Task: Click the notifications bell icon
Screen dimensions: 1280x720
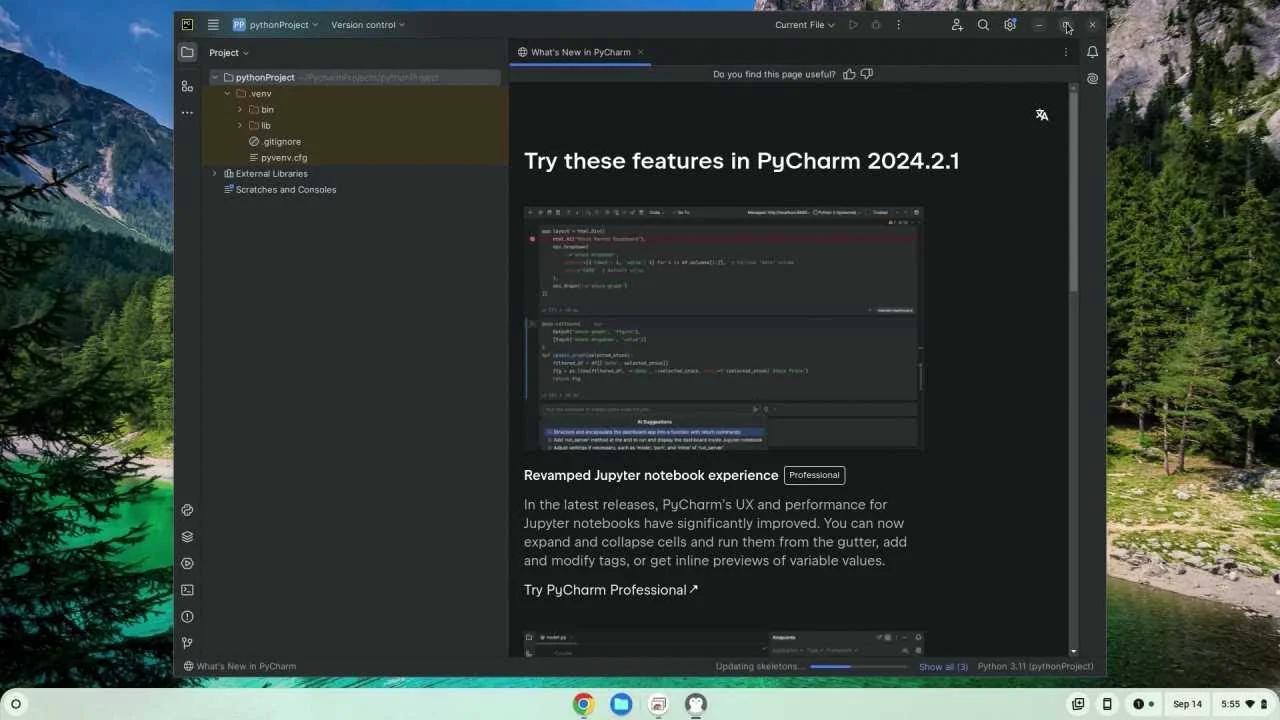Action: (1092, 52)
